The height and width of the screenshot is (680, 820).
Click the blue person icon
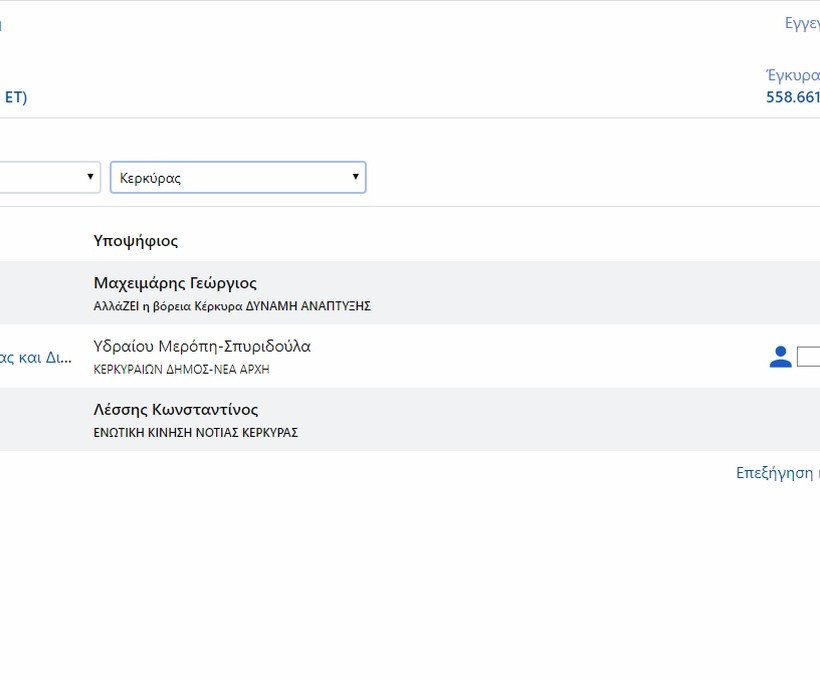point(780,357)
